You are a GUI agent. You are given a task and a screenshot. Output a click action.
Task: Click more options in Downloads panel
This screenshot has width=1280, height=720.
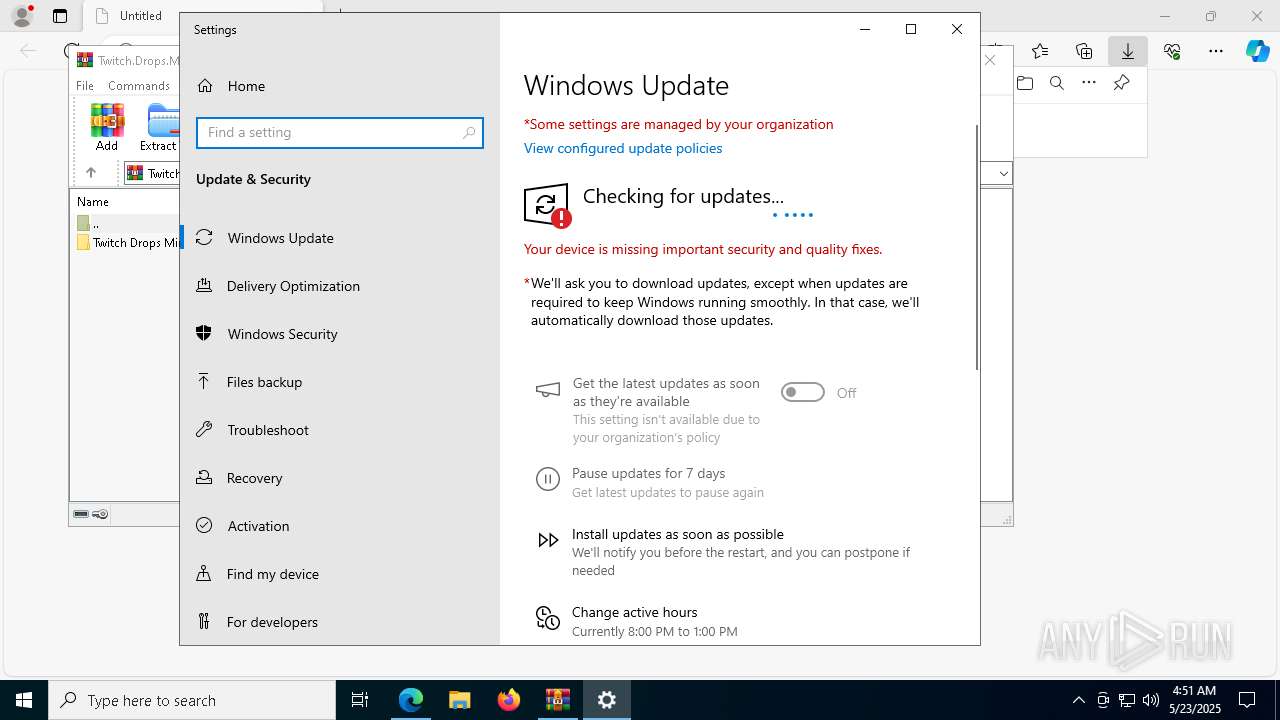(1089, 83)
